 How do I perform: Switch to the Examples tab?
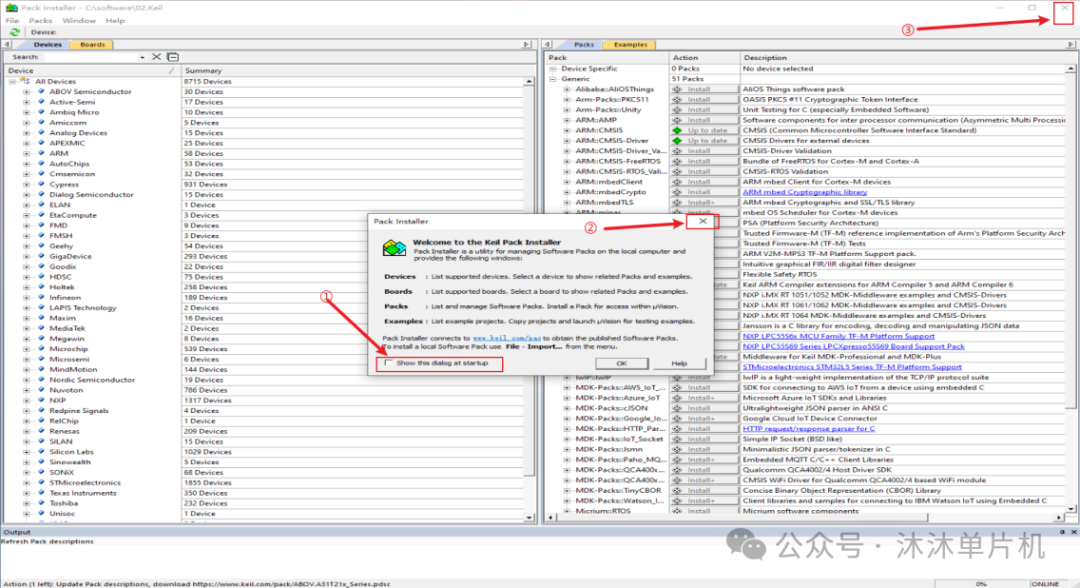pos(630,45)
